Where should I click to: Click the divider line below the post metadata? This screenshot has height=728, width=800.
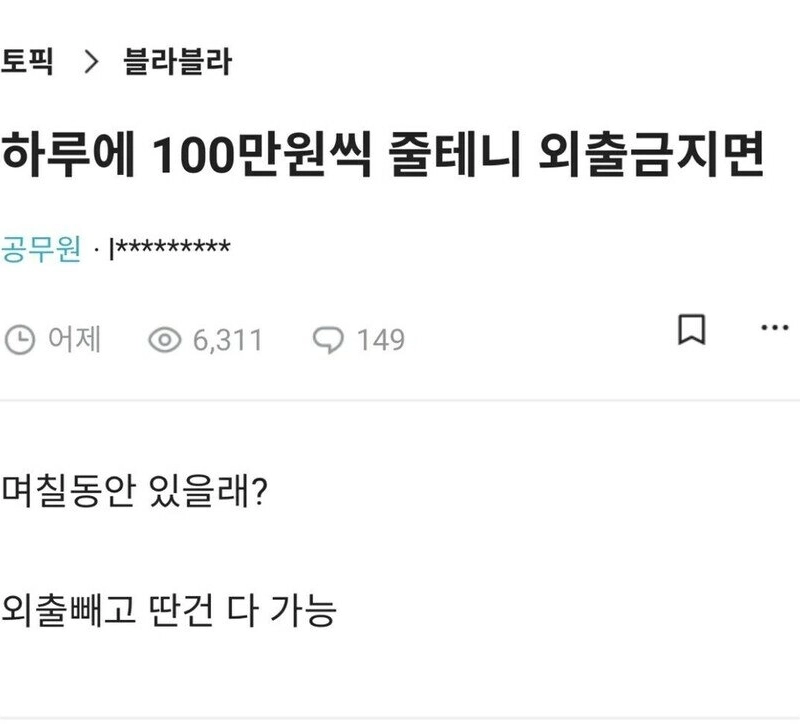pos(400,401)
